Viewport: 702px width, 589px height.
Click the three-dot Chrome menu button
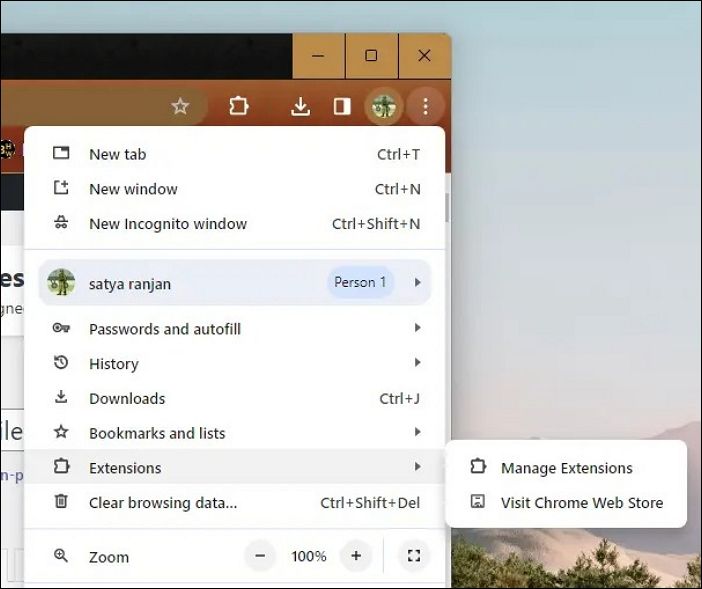coord(425,106)
